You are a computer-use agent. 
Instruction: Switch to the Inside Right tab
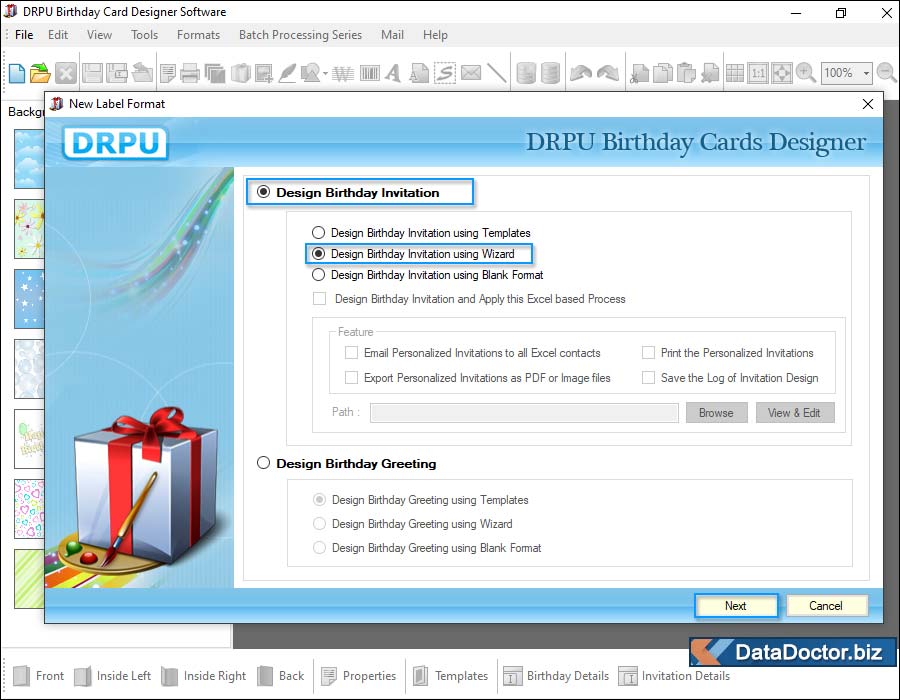pyautogui.click(x=204, y=675)
